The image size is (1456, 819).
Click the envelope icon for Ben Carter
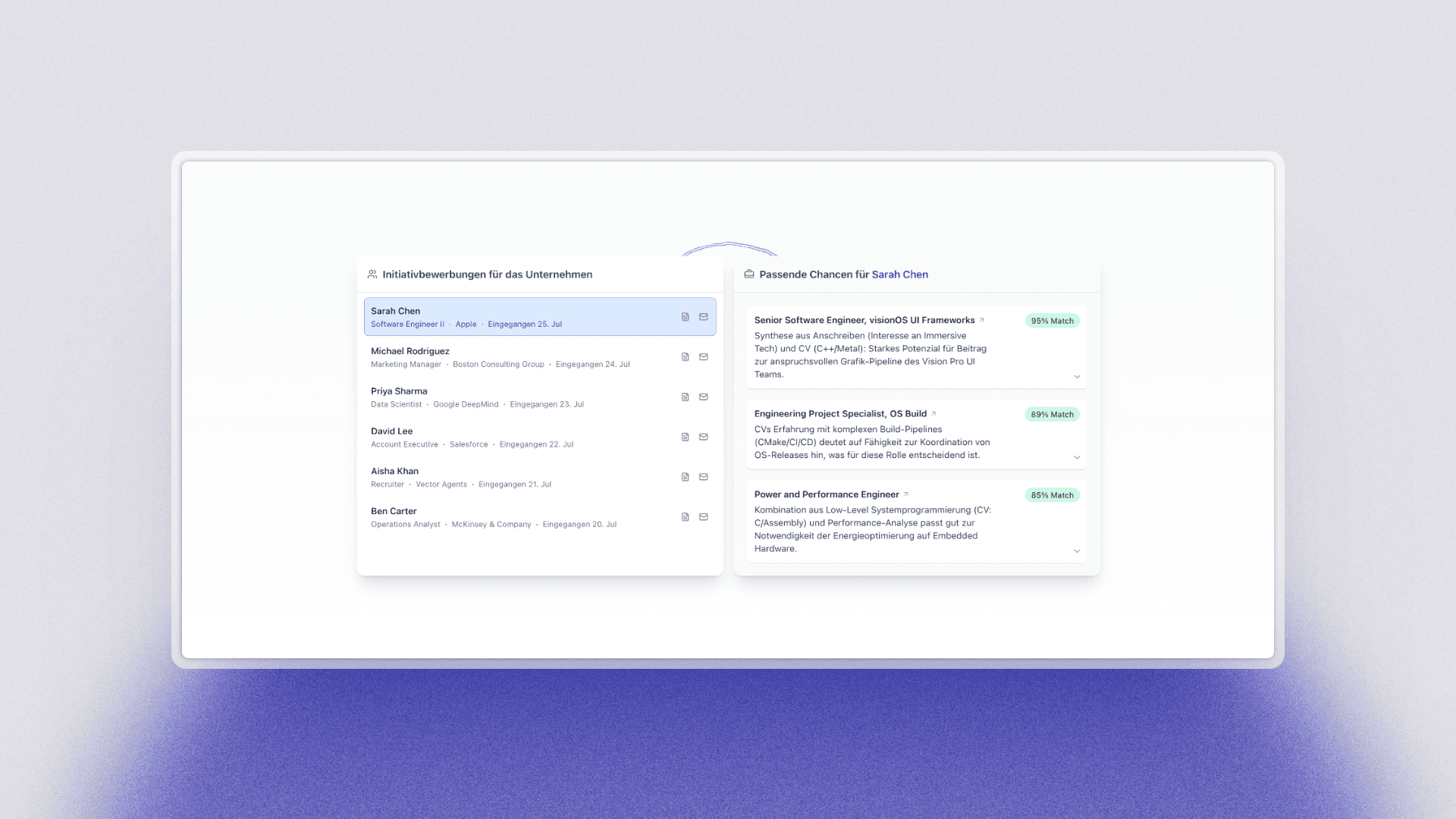pos(703,517)
